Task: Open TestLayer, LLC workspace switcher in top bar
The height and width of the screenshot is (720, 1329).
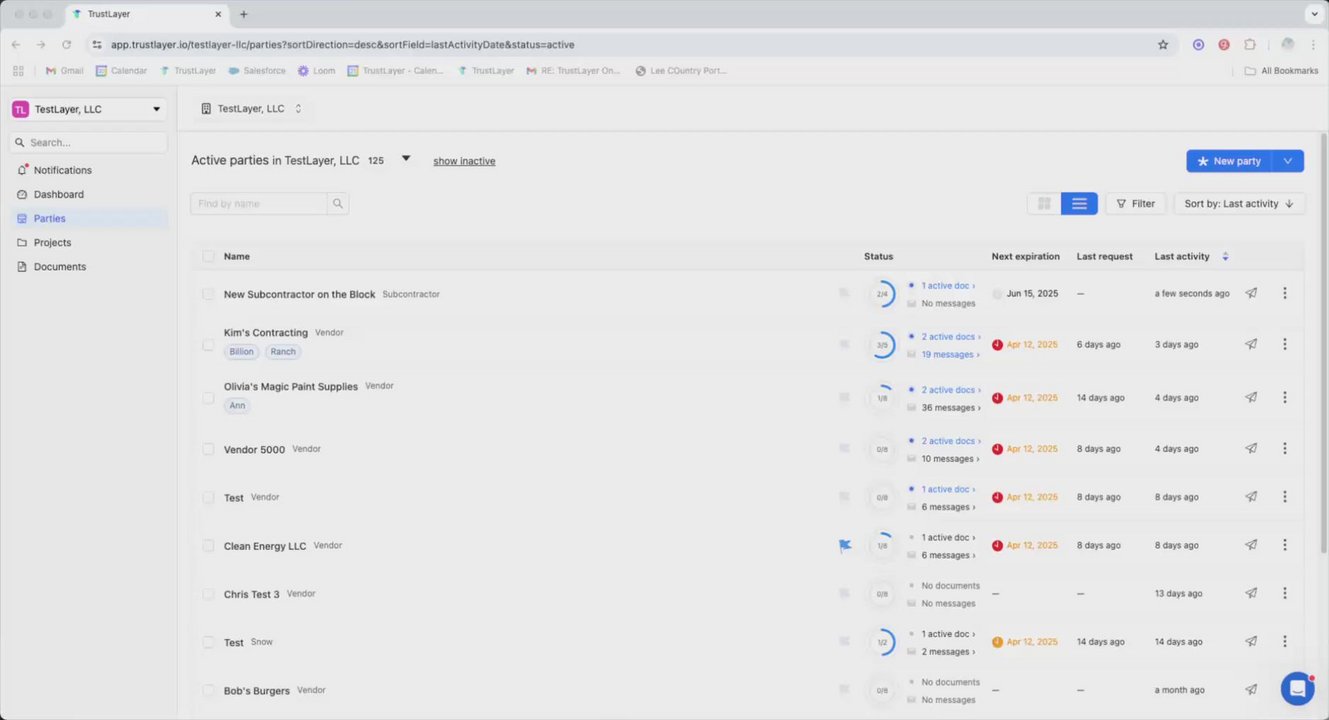Action: 251,108
